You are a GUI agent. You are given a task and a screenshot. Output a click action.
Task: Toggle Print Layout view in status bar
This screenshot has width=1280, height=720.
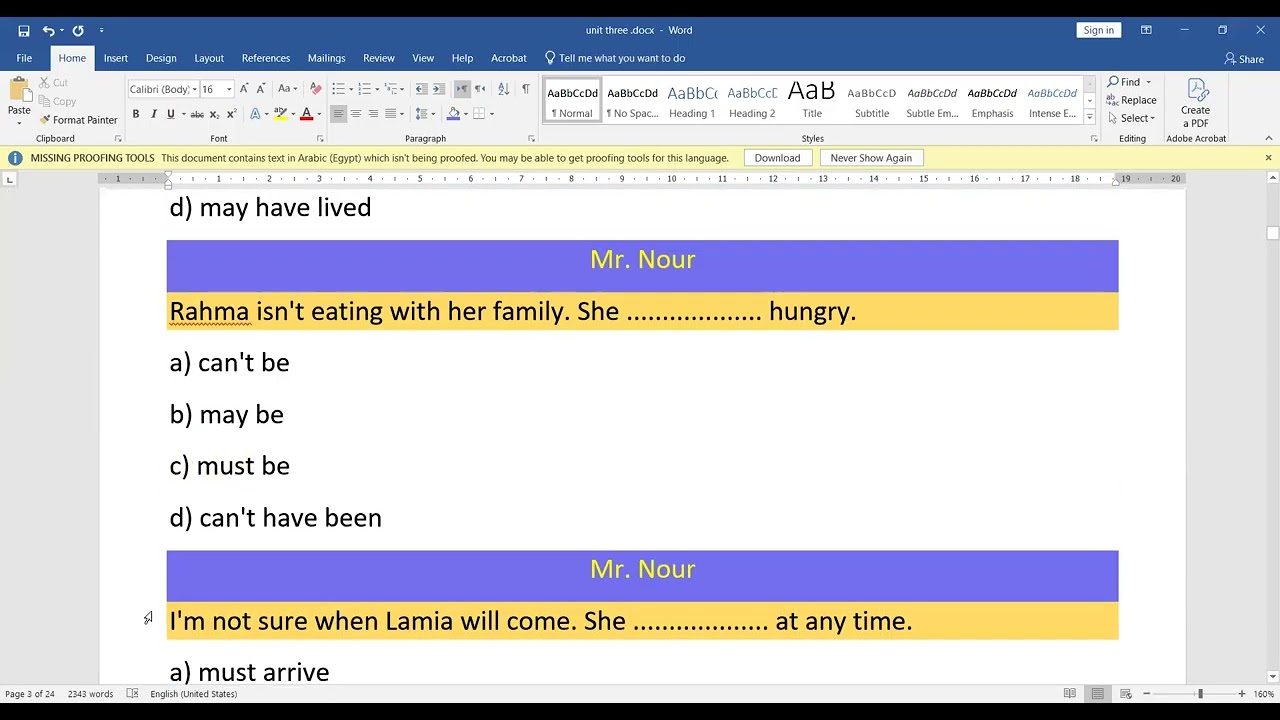point(1097,694)
